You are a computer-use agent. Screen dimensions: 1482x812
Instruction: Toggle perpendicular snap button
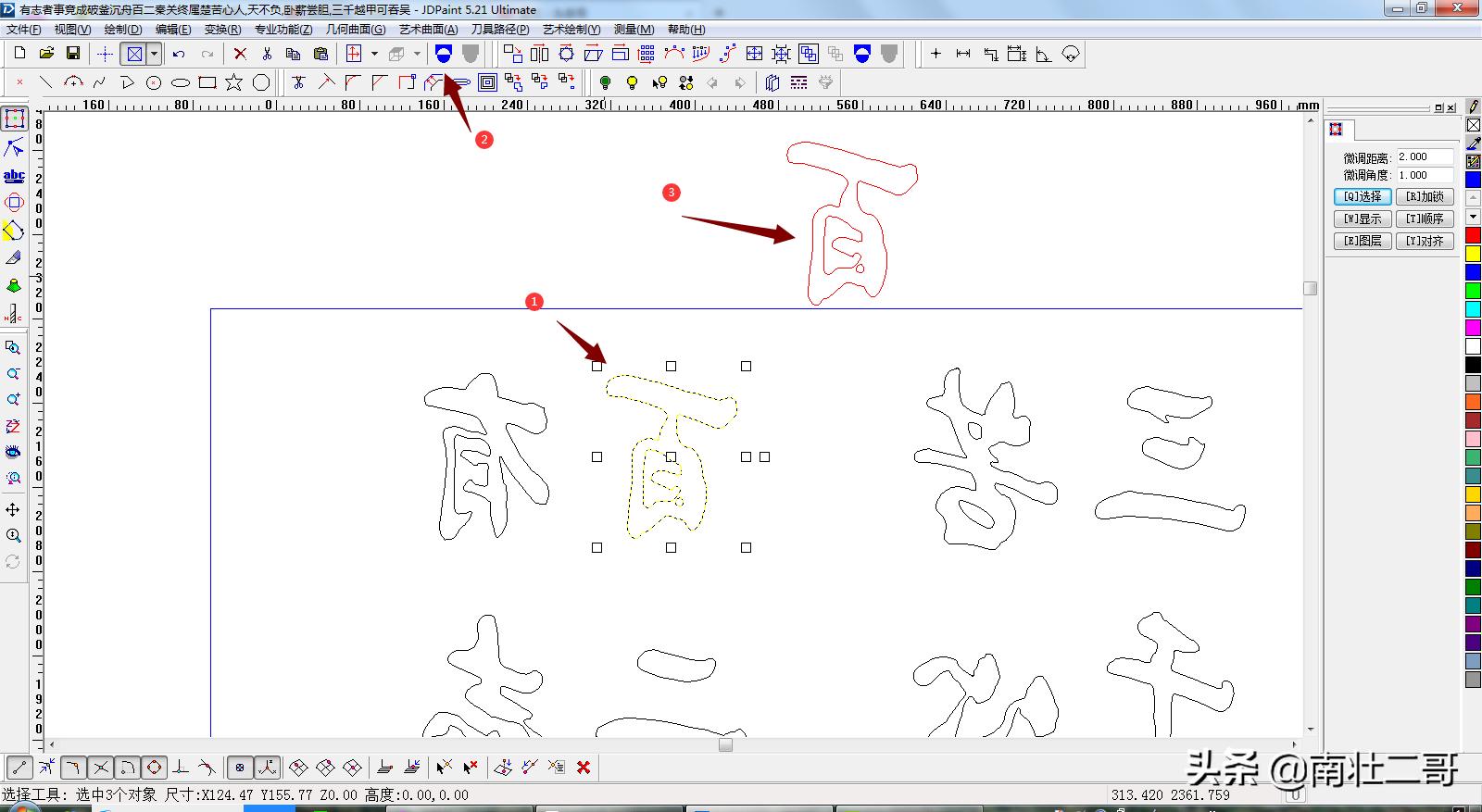181,767
